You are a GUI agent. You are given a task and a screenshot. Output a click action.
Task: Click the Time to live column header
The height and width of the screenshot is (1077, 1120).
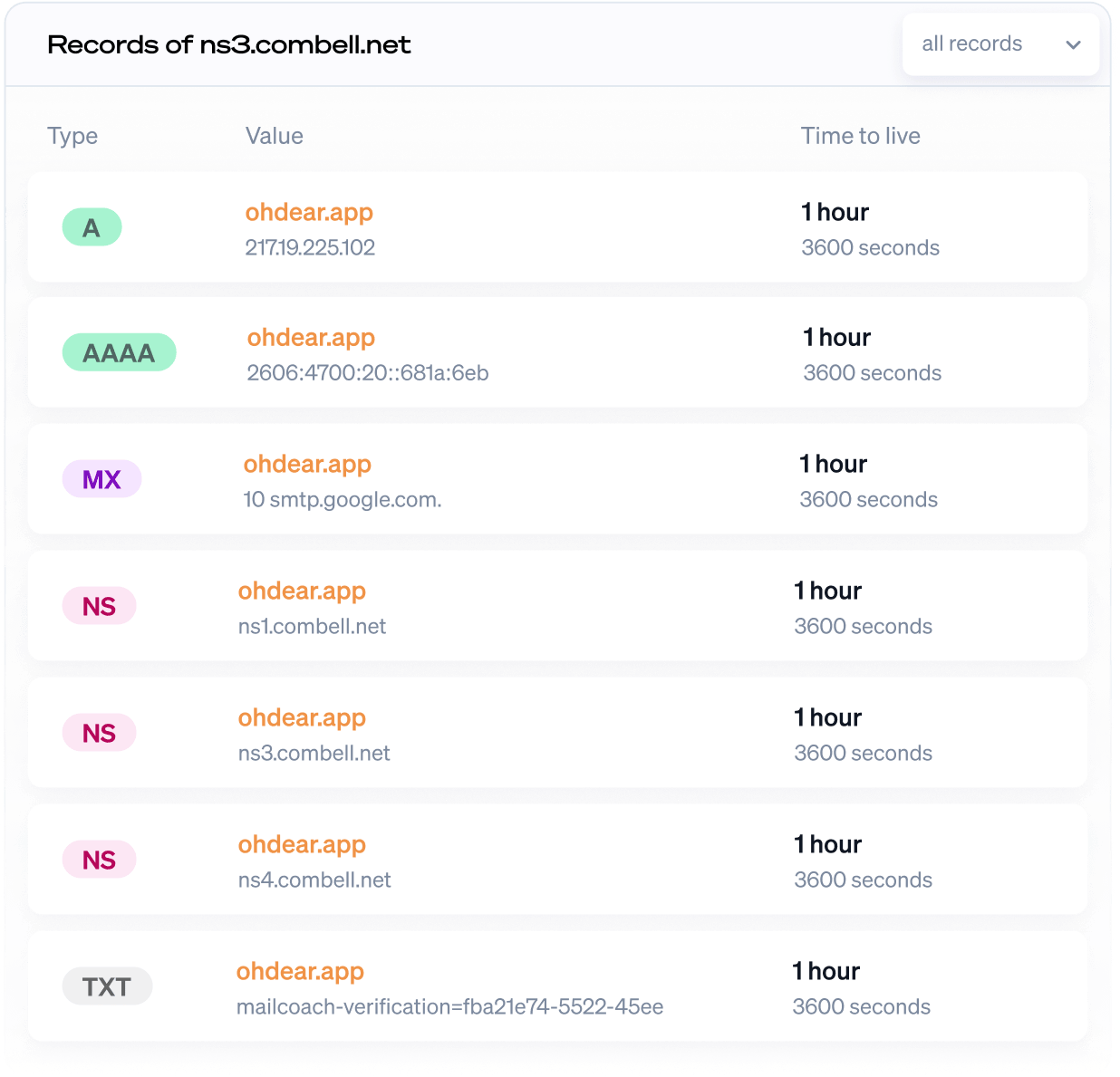pos(860,136)
